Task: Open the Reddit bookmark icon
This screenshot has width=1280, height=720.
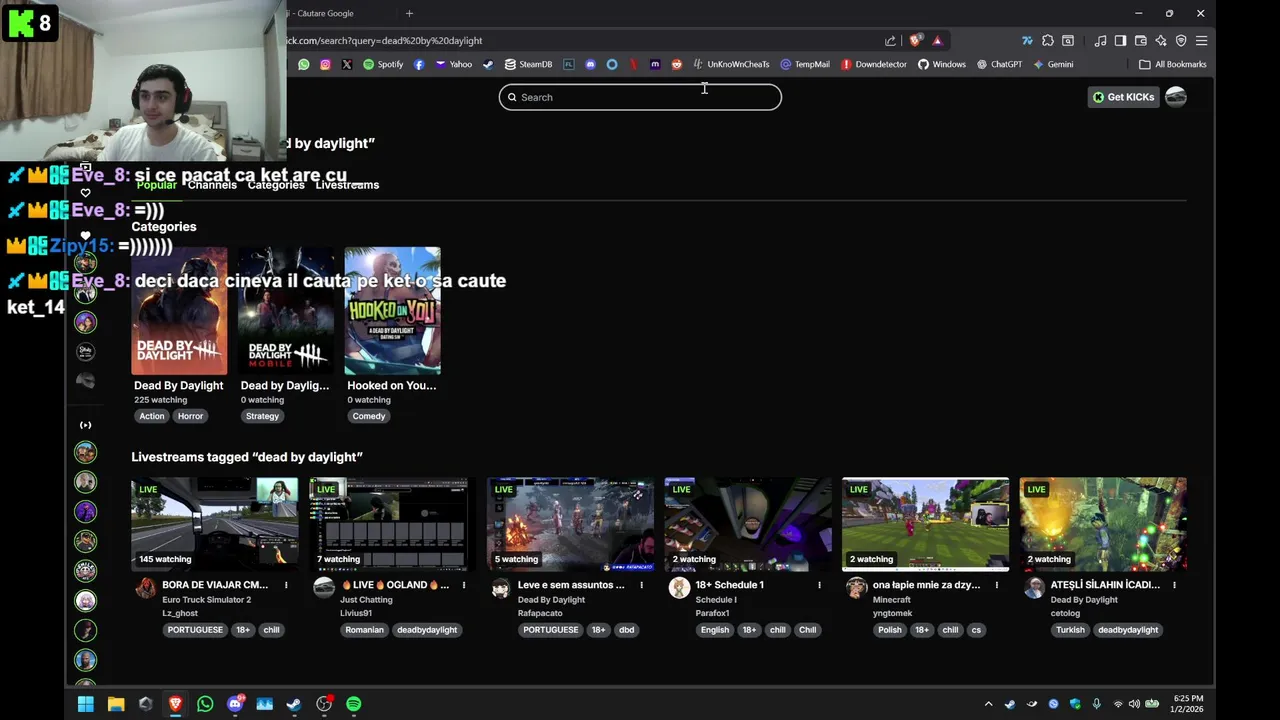Action: tap(677, 64)
